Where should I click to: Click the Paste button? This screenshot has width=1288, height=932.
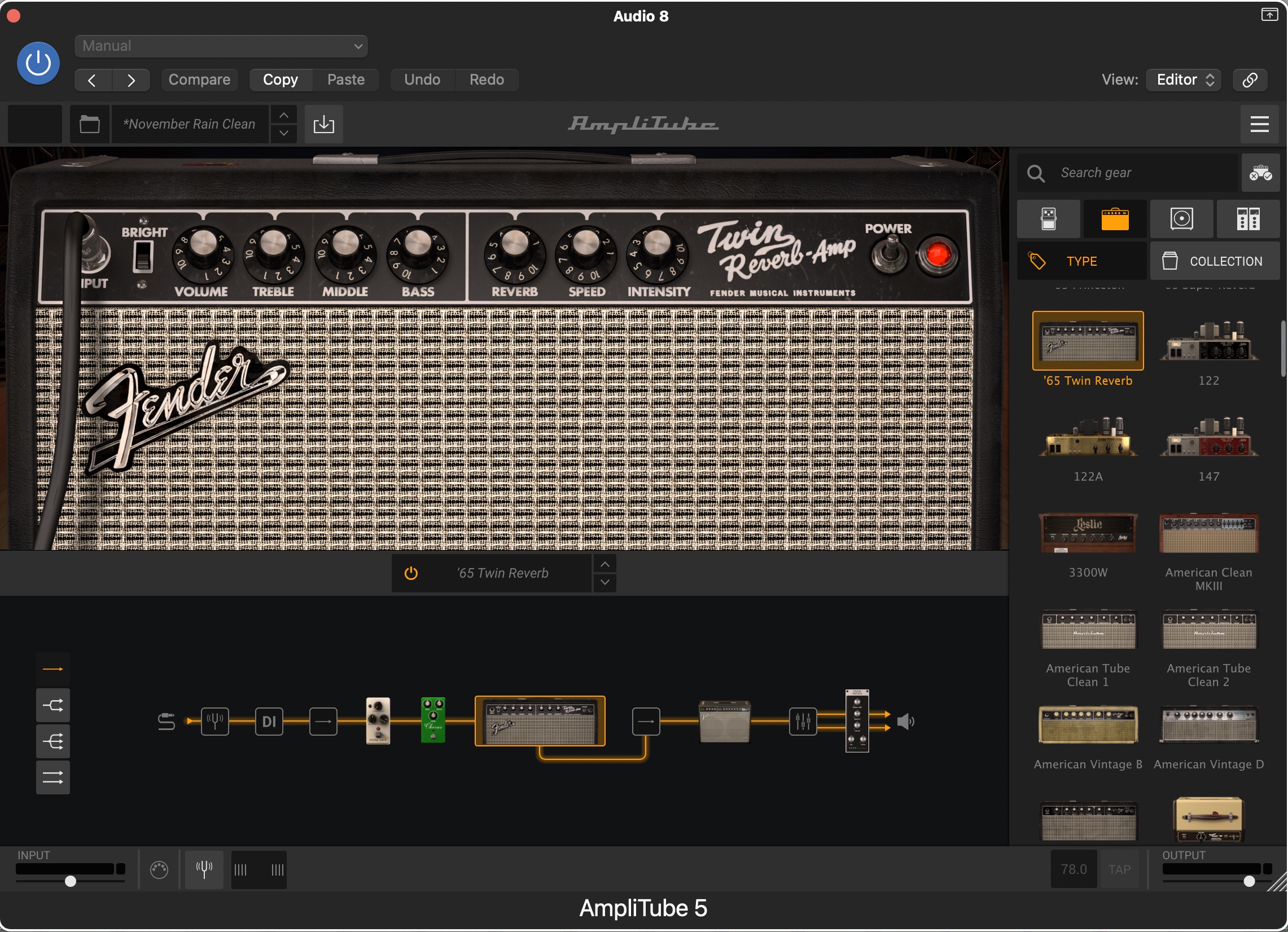pyautogui.click(x=346, y=80)
